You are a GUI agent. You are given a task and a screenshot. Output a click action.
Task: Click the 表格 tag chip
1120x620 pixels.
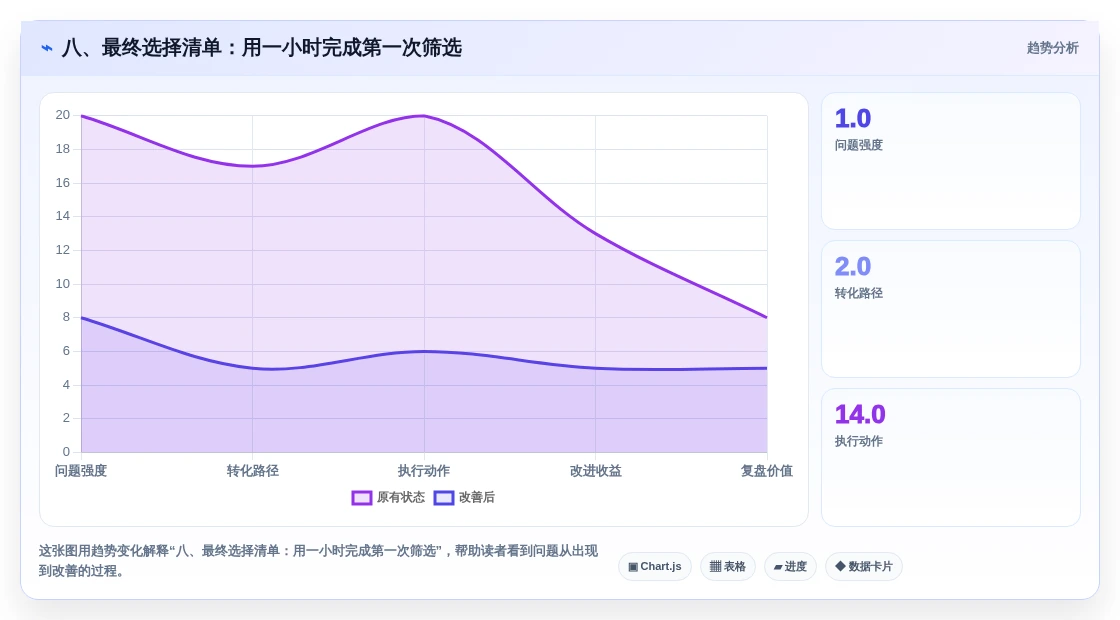coord(727,566)
